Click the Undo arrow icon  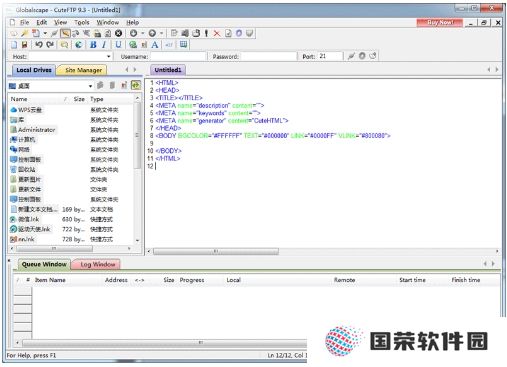coord(39,45)
